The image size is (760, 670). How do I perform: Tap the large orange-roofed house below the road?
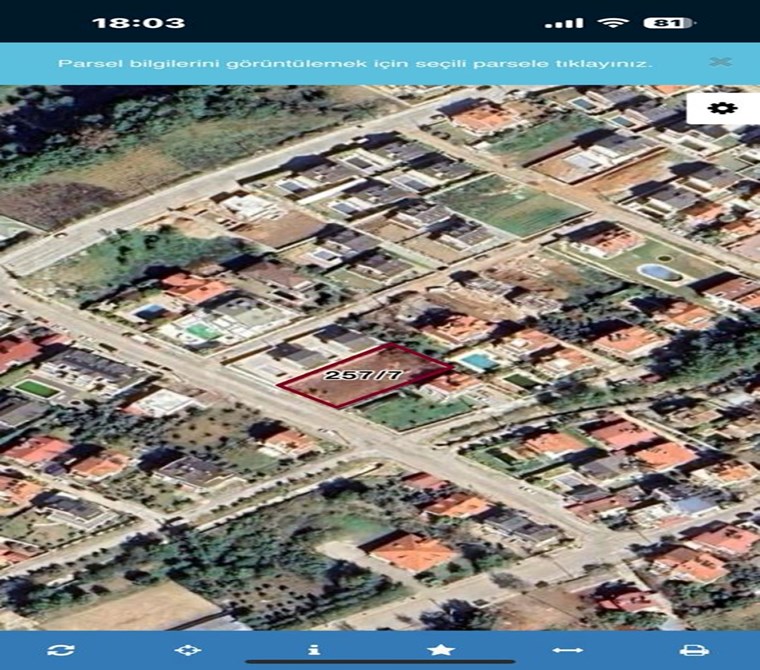(411, 551)
